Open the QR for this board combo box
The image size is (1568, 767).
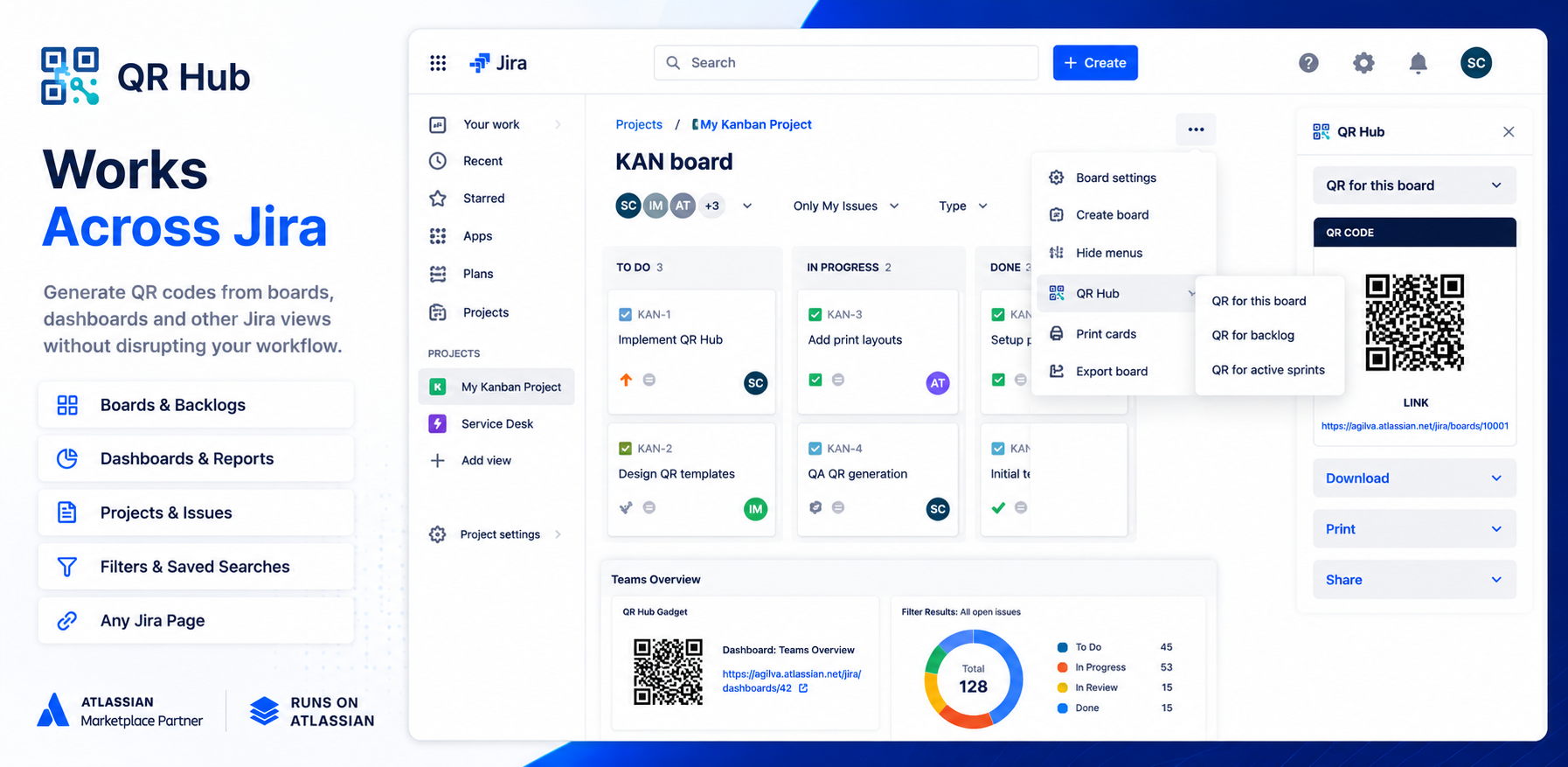click(1414, 185)
